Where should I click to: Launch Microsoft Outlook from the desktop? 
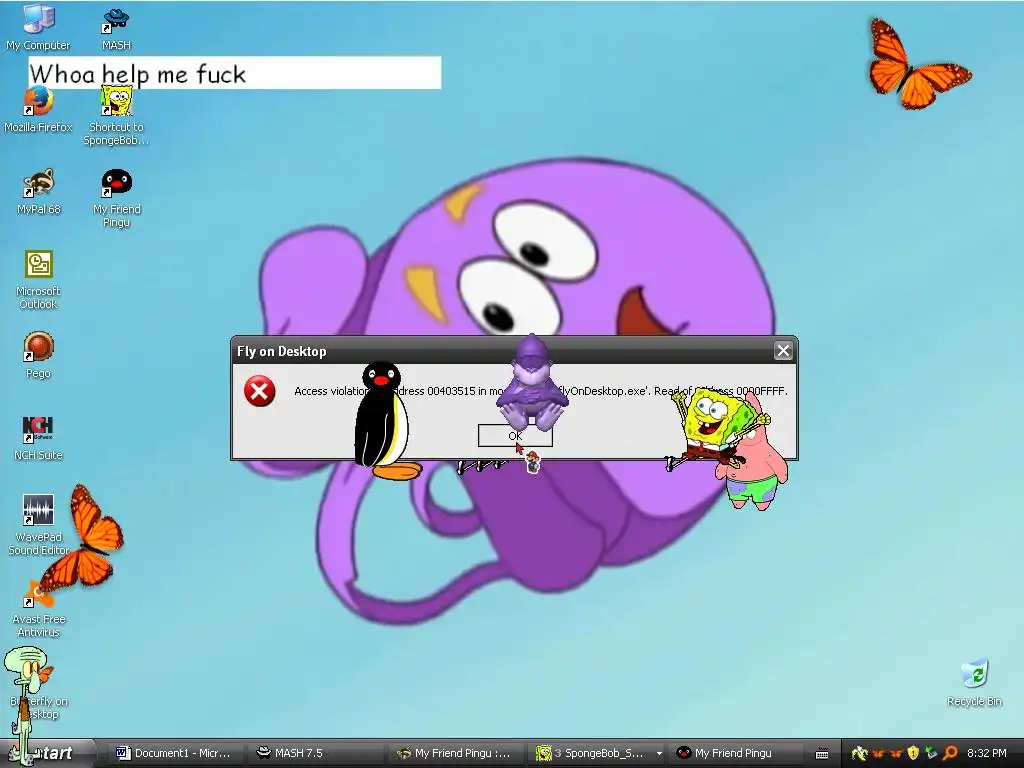38,280
